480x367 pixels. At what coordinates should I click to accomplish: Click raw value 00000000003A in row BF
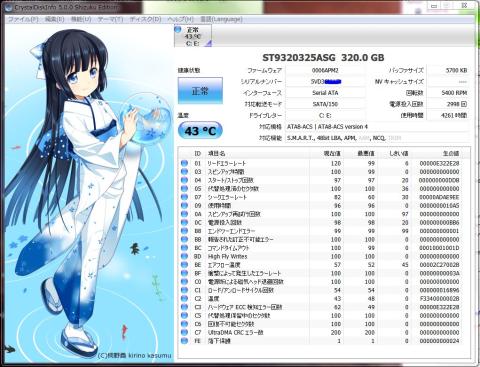pos(439,273)
